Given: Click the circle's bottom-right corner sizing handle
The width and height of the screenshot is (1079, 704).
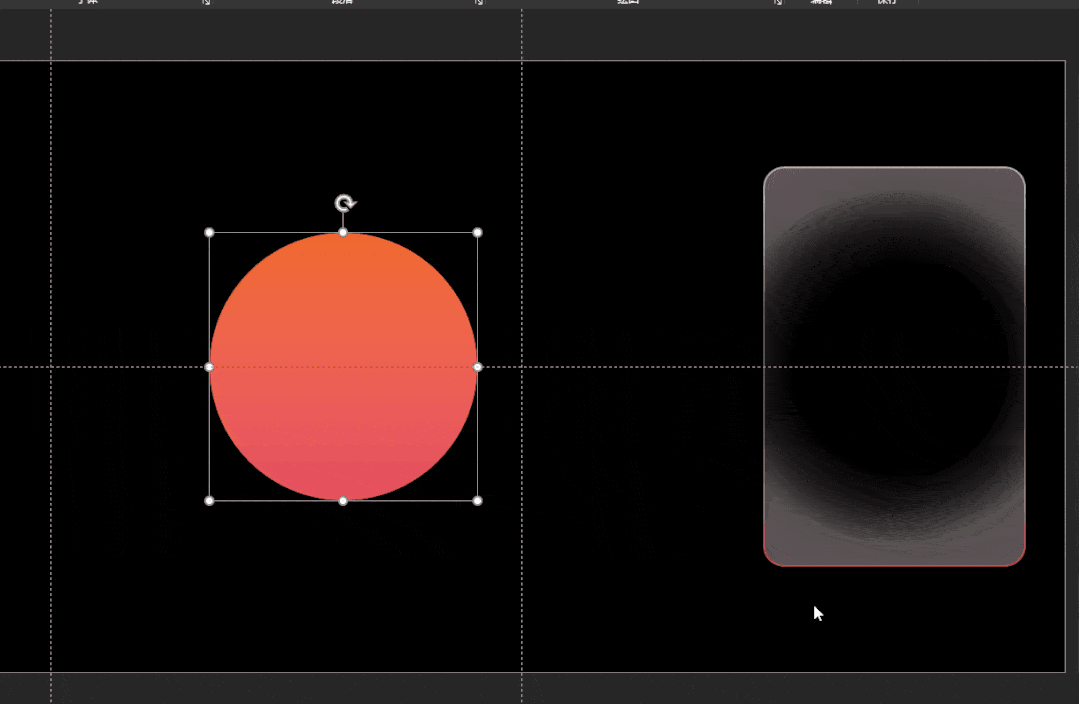Looking at the screenshot, I should click(478, 501).
